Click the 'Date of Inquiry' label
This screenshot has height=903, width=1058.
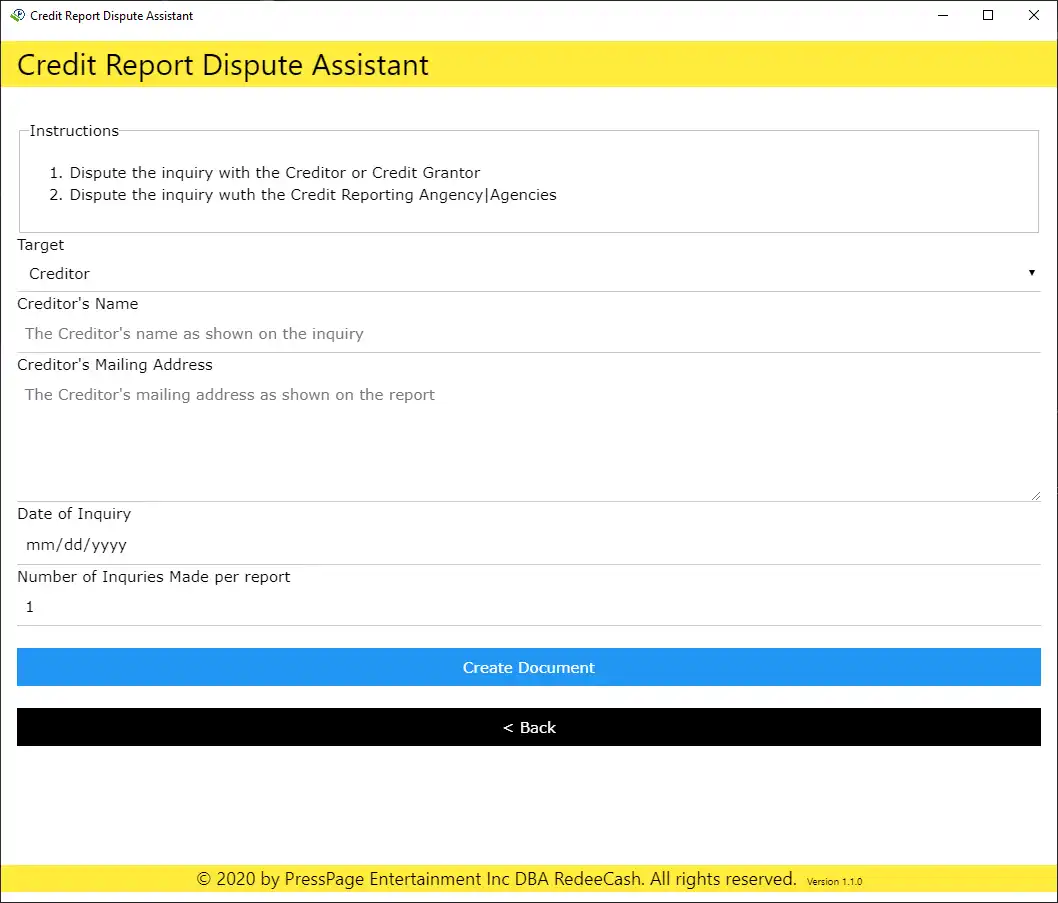74,514
